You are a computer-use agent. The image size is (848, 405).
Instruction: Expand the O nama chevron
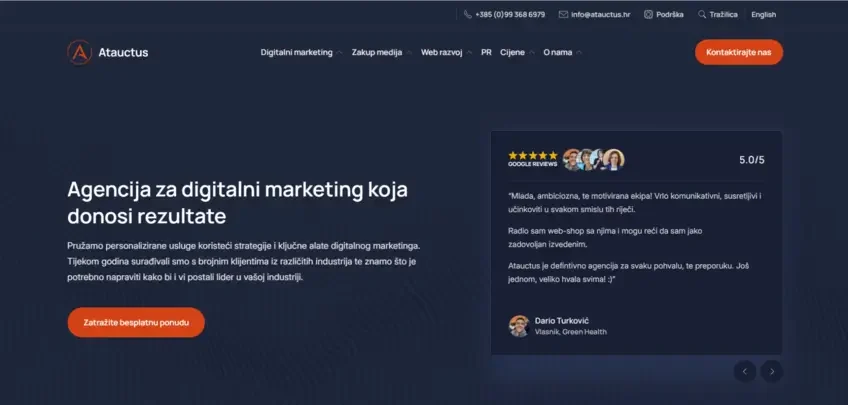point(579,53)
